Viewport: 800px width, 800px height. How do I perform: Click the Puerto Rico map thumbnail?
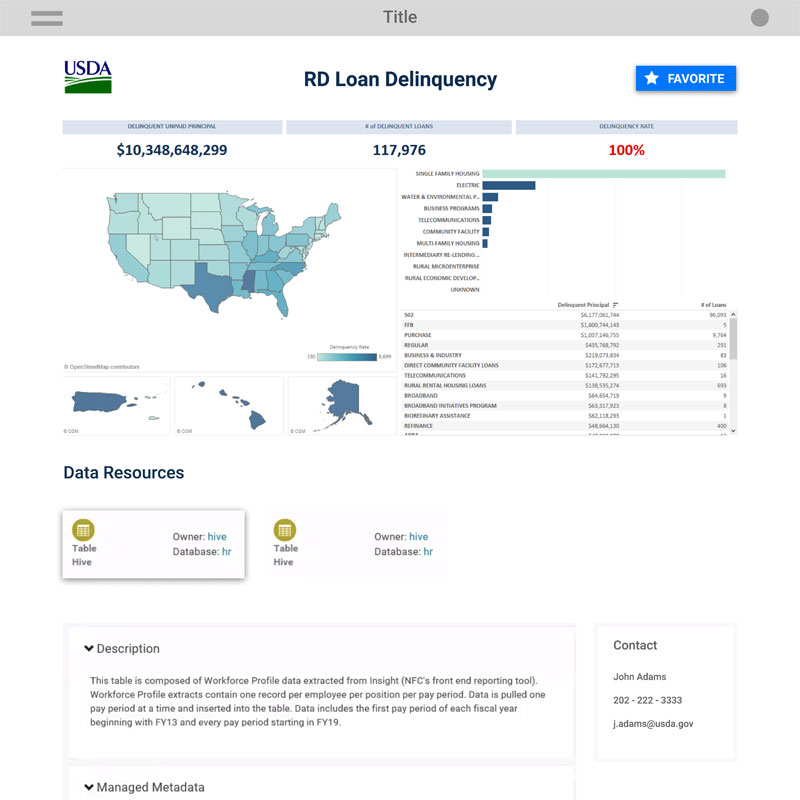115,405
